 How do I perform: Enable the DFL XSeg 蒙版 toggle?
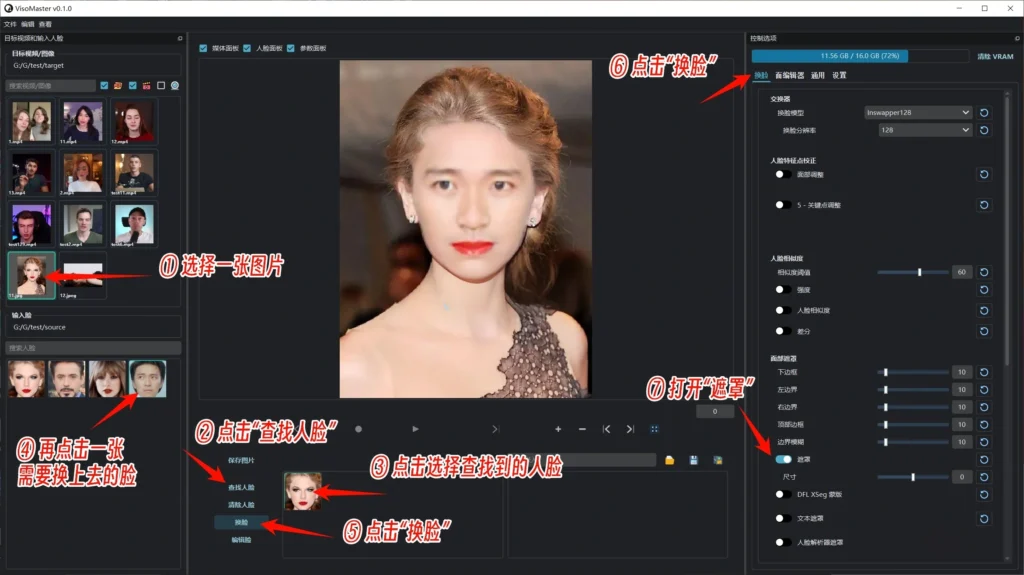[783, 494]
